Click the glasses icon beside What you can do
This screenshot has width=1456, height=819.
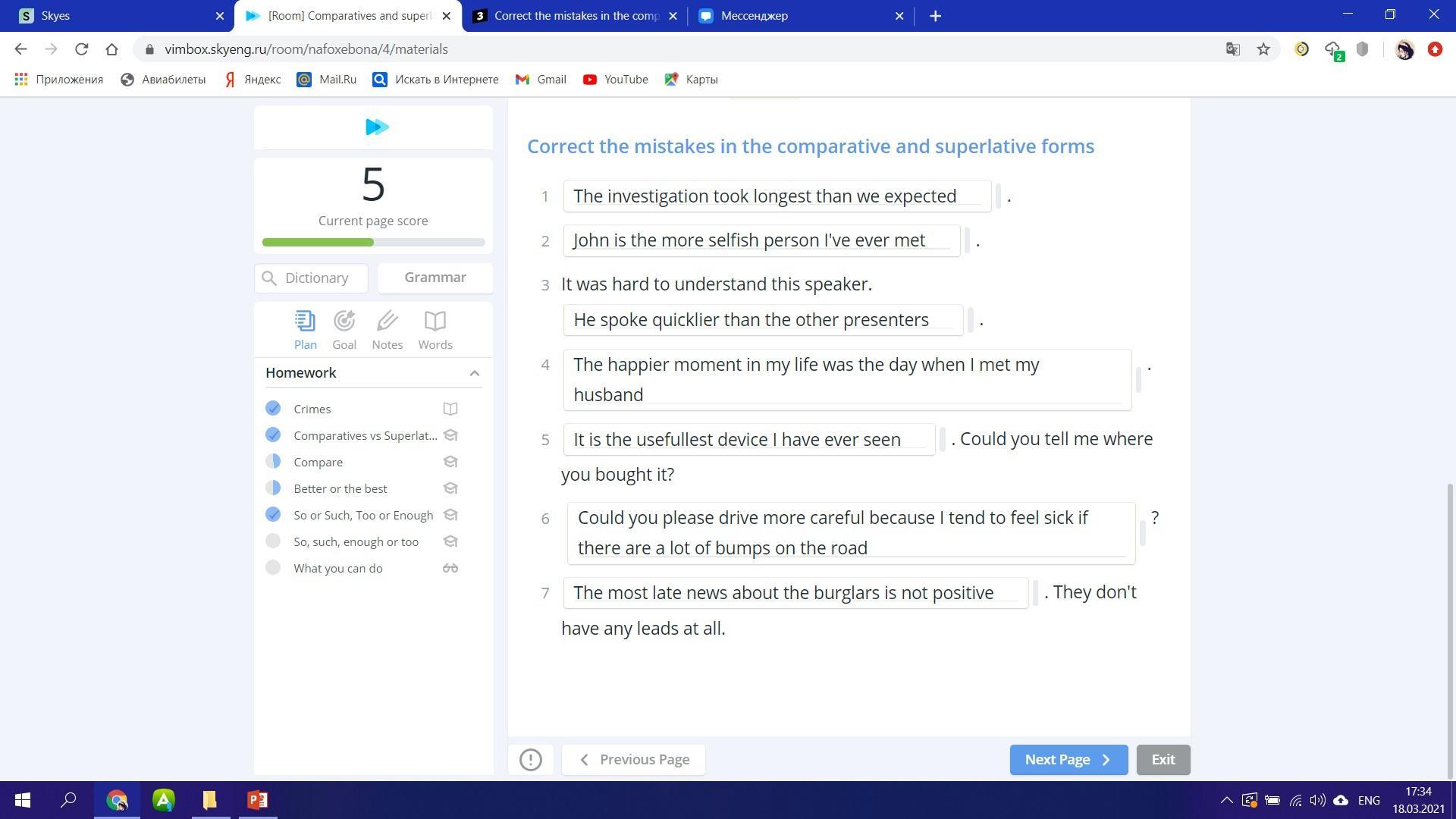click(x=450, y=568)
